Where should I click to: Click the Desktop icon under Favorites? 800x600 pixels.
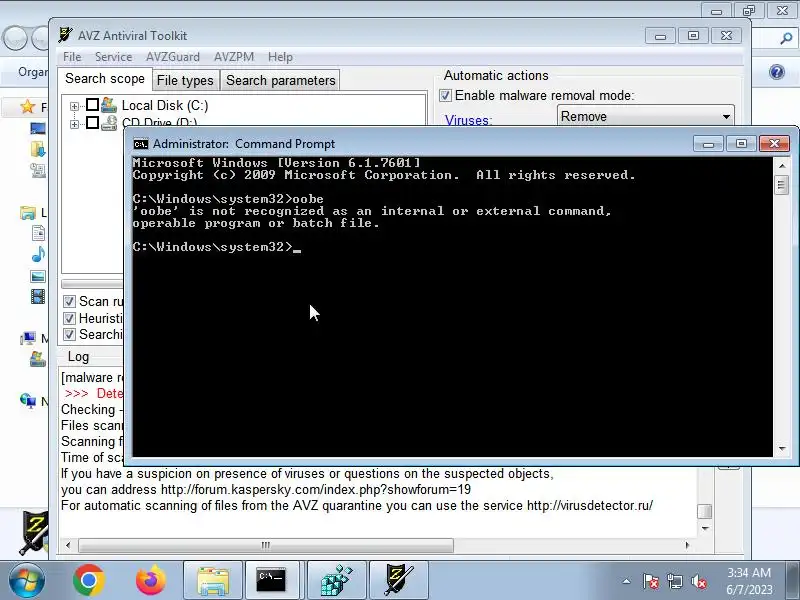(x=38, y=128)
